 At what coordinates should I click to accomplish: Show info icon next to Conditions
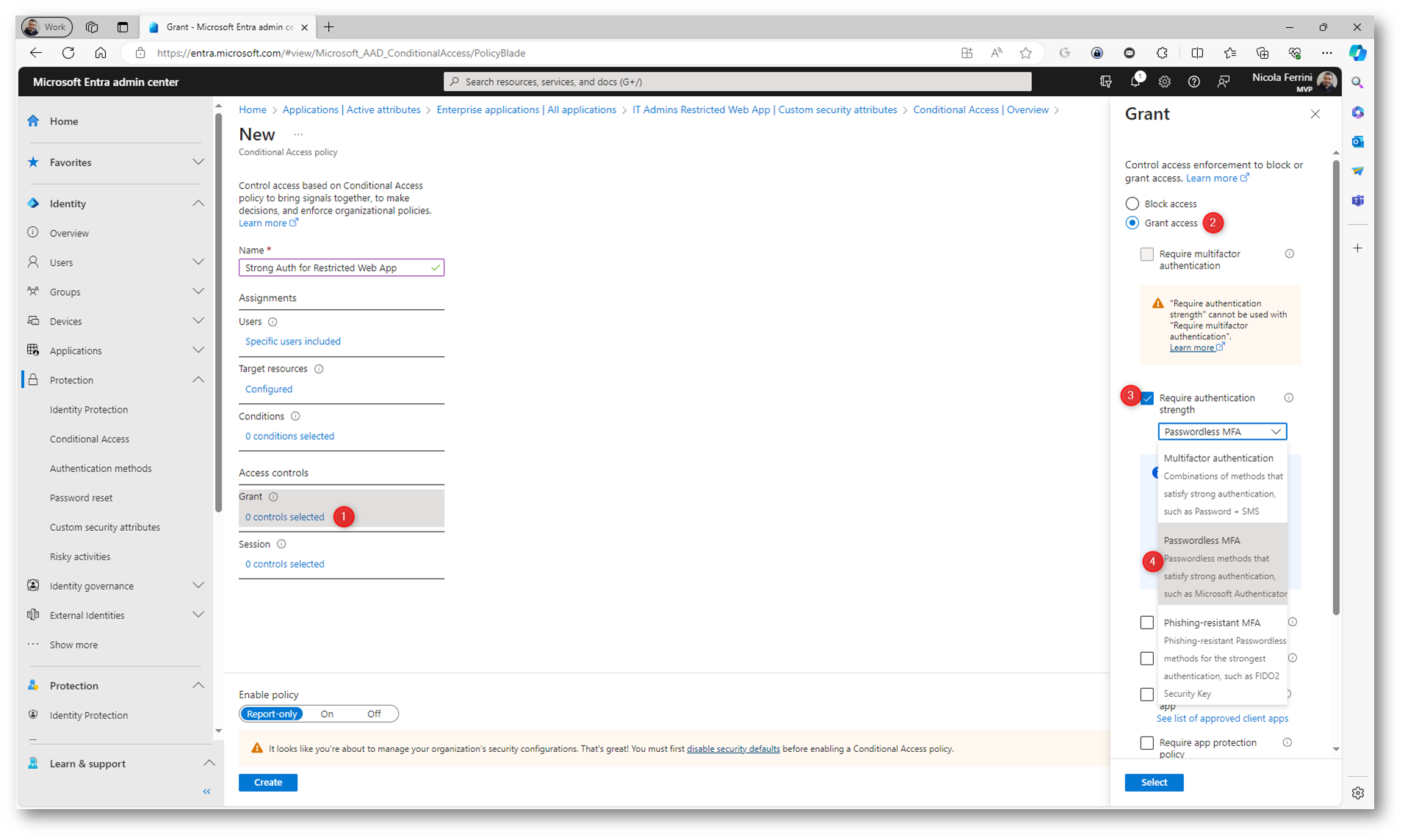click(x=295, y=416)
